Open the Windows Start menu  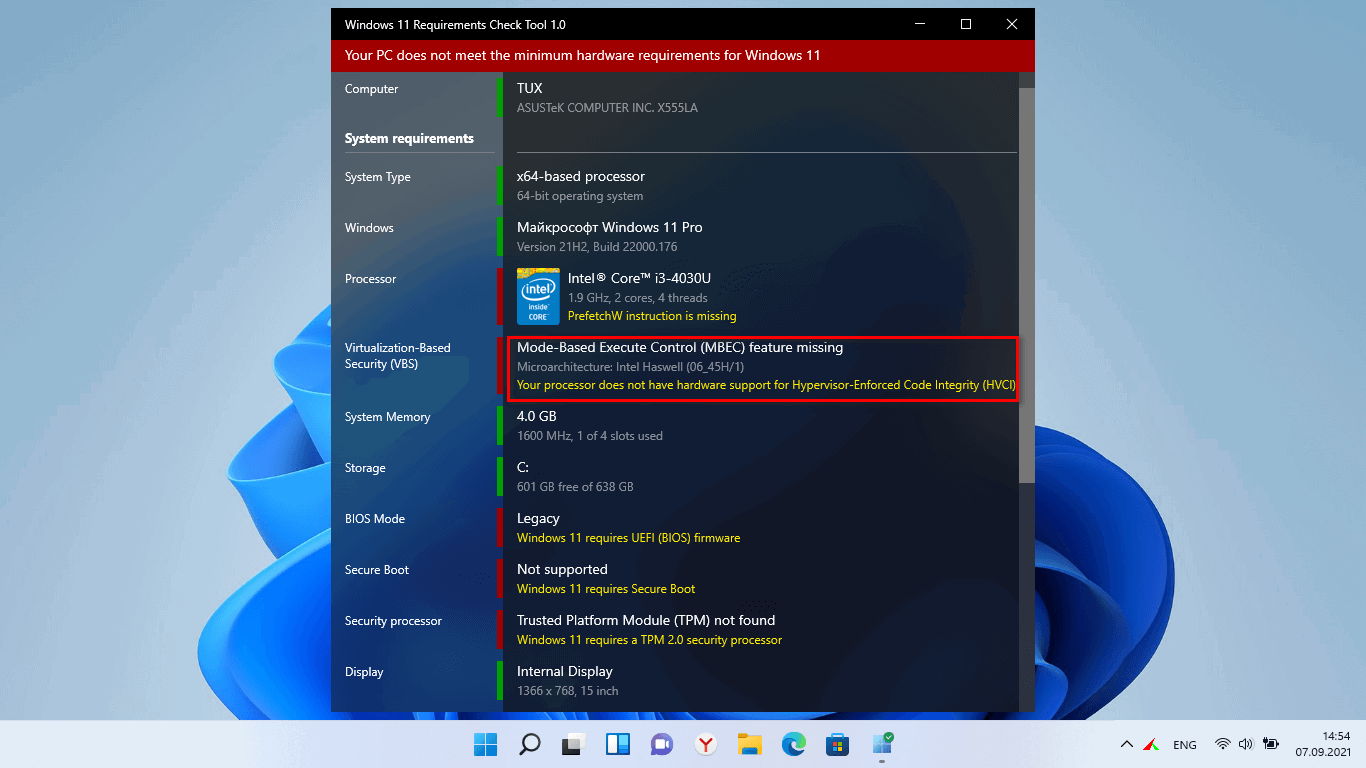[x=485, y=744]
